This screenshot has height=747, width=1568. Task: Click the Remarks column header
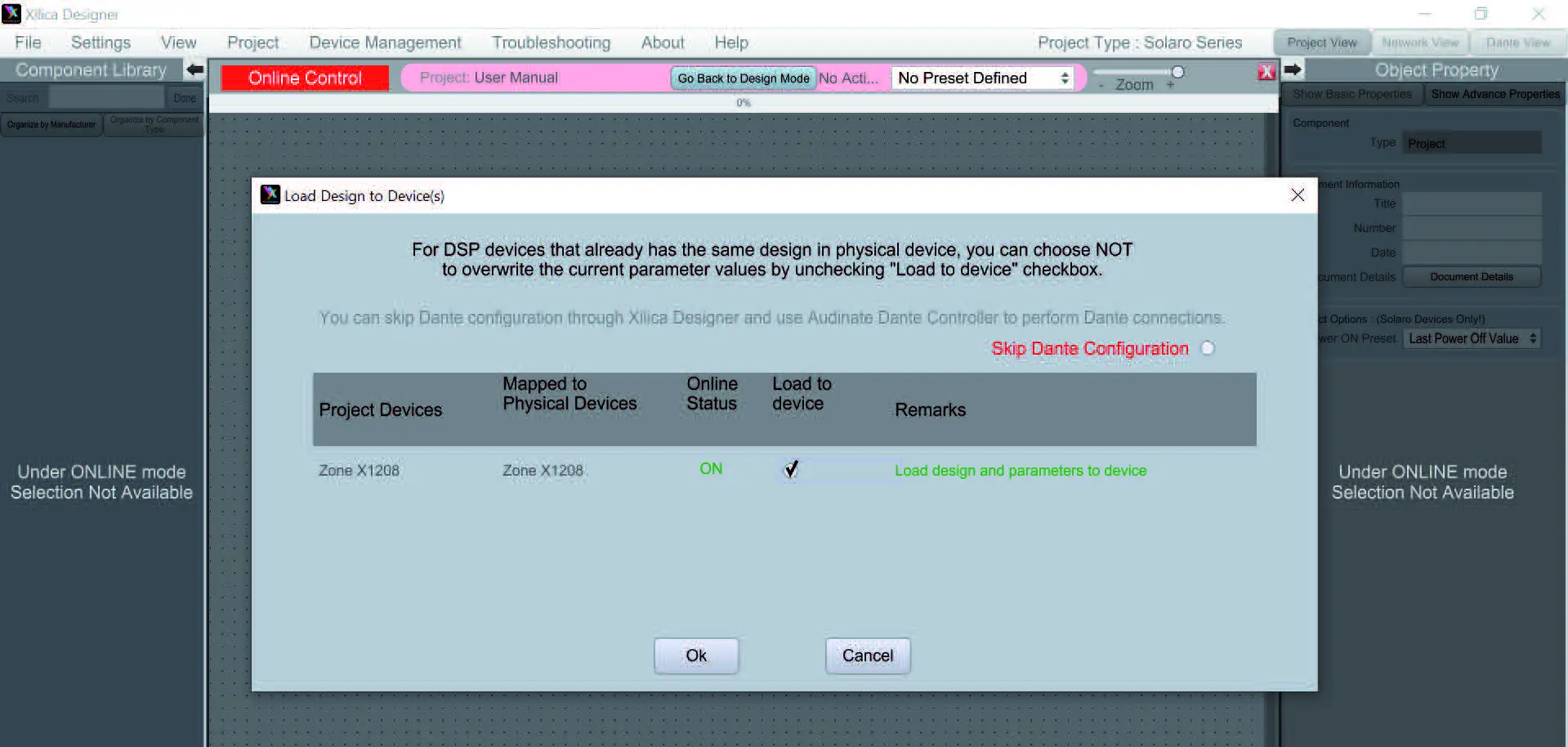[930, 410]
